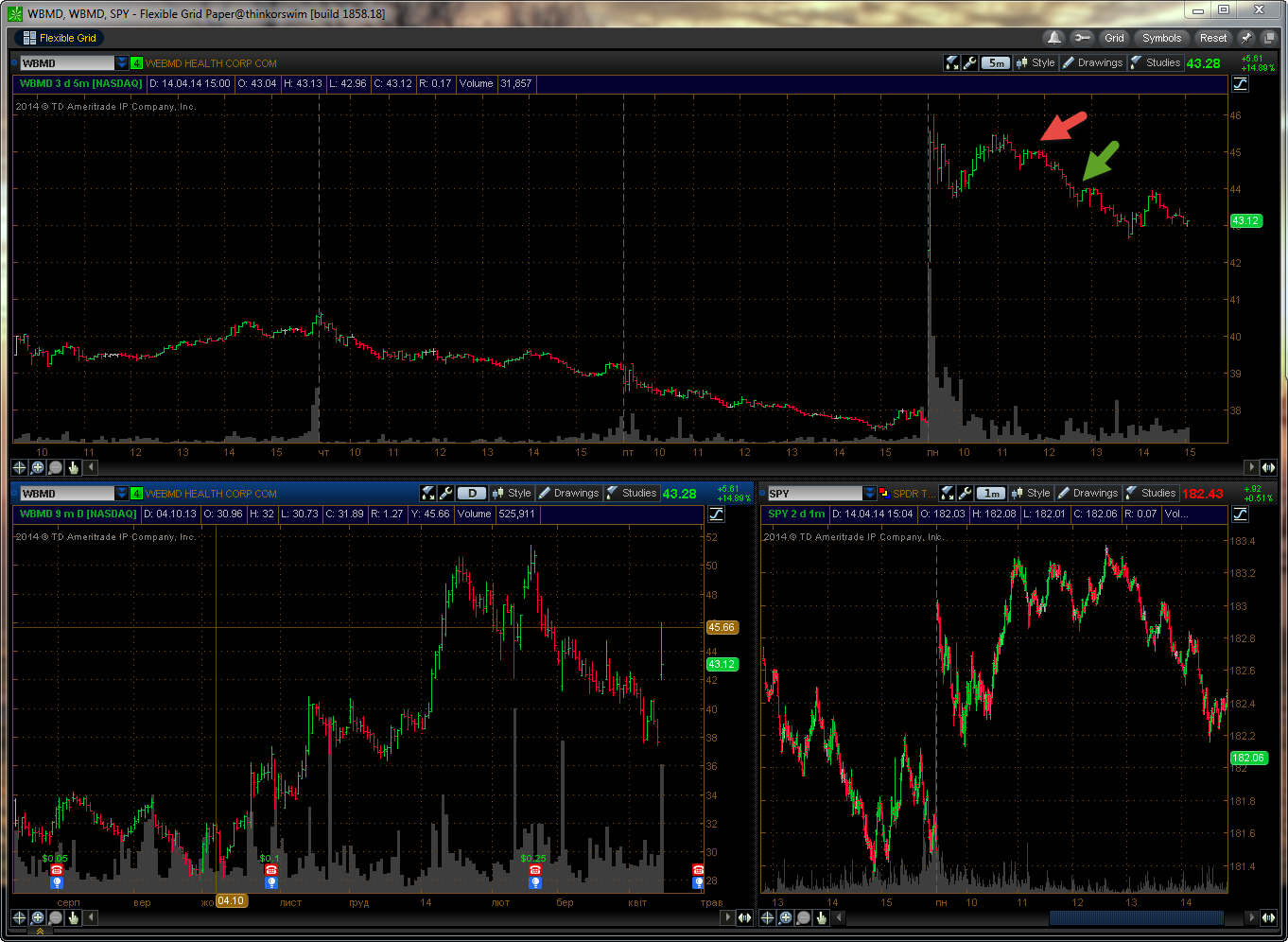Click the detach window icon after pin
Viewport: 1288px width, 942px height.
coord(1269,38)
